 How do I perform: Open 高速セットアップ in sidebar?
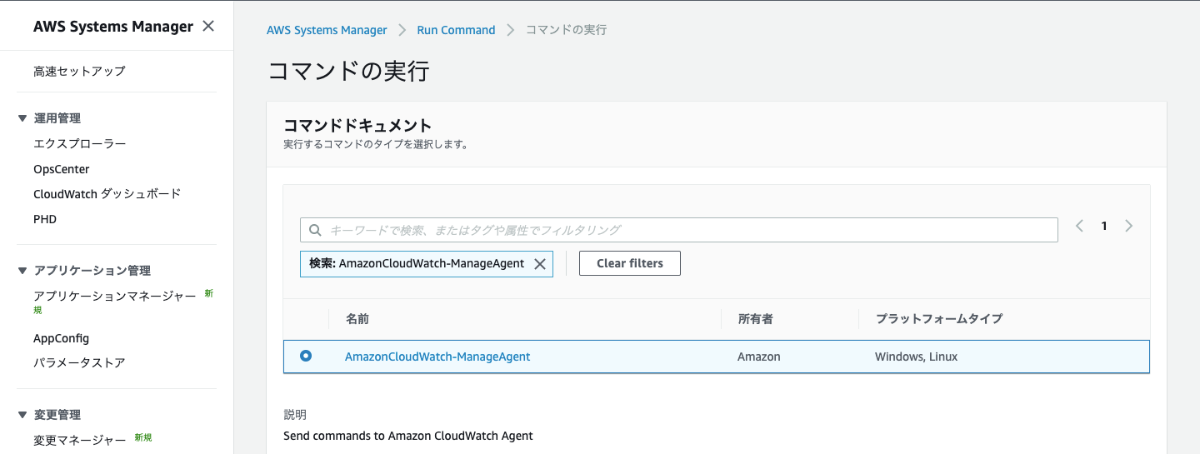click(x=79, y=71)
